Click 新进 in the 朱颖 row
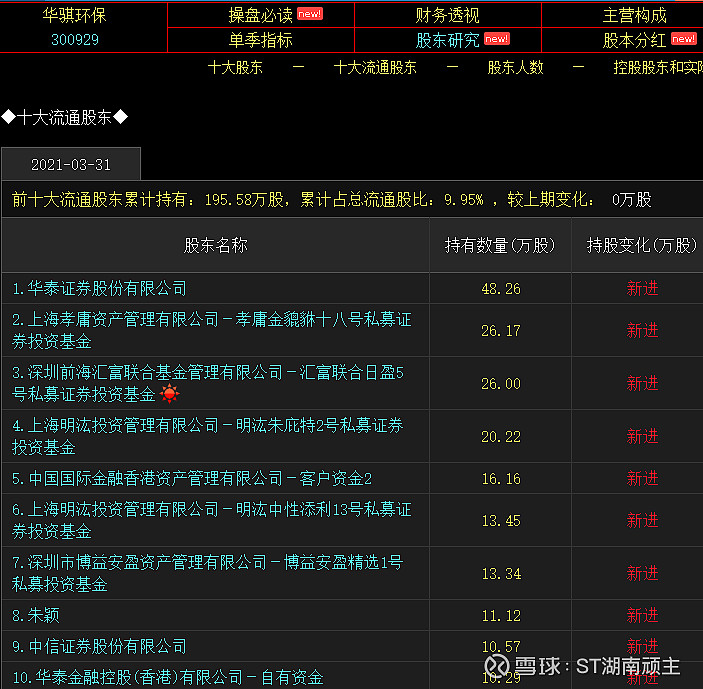Viewport: 703px width, 689px height. click(x=642, y=615)
